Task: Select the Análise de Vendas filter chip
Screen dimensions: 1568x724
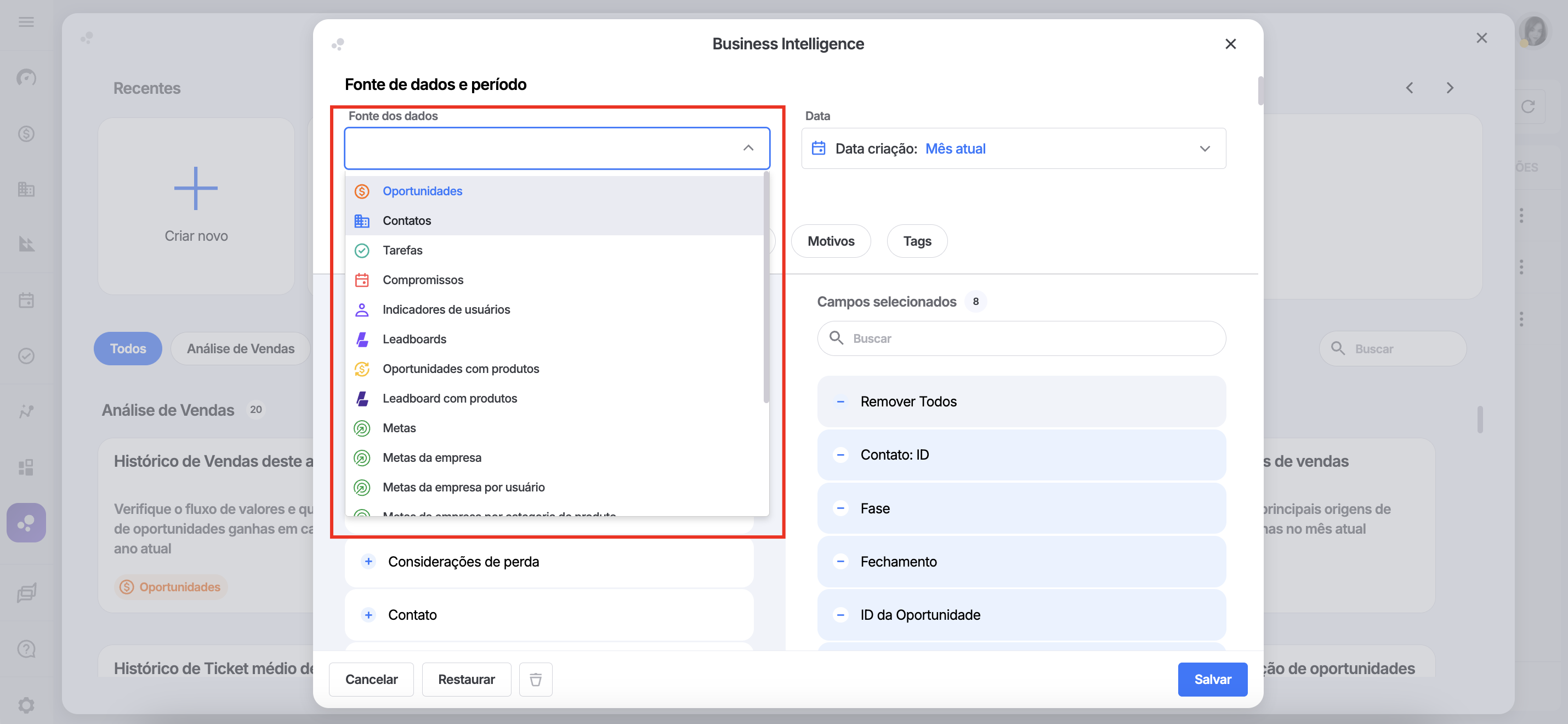Action: coord(241,348)
